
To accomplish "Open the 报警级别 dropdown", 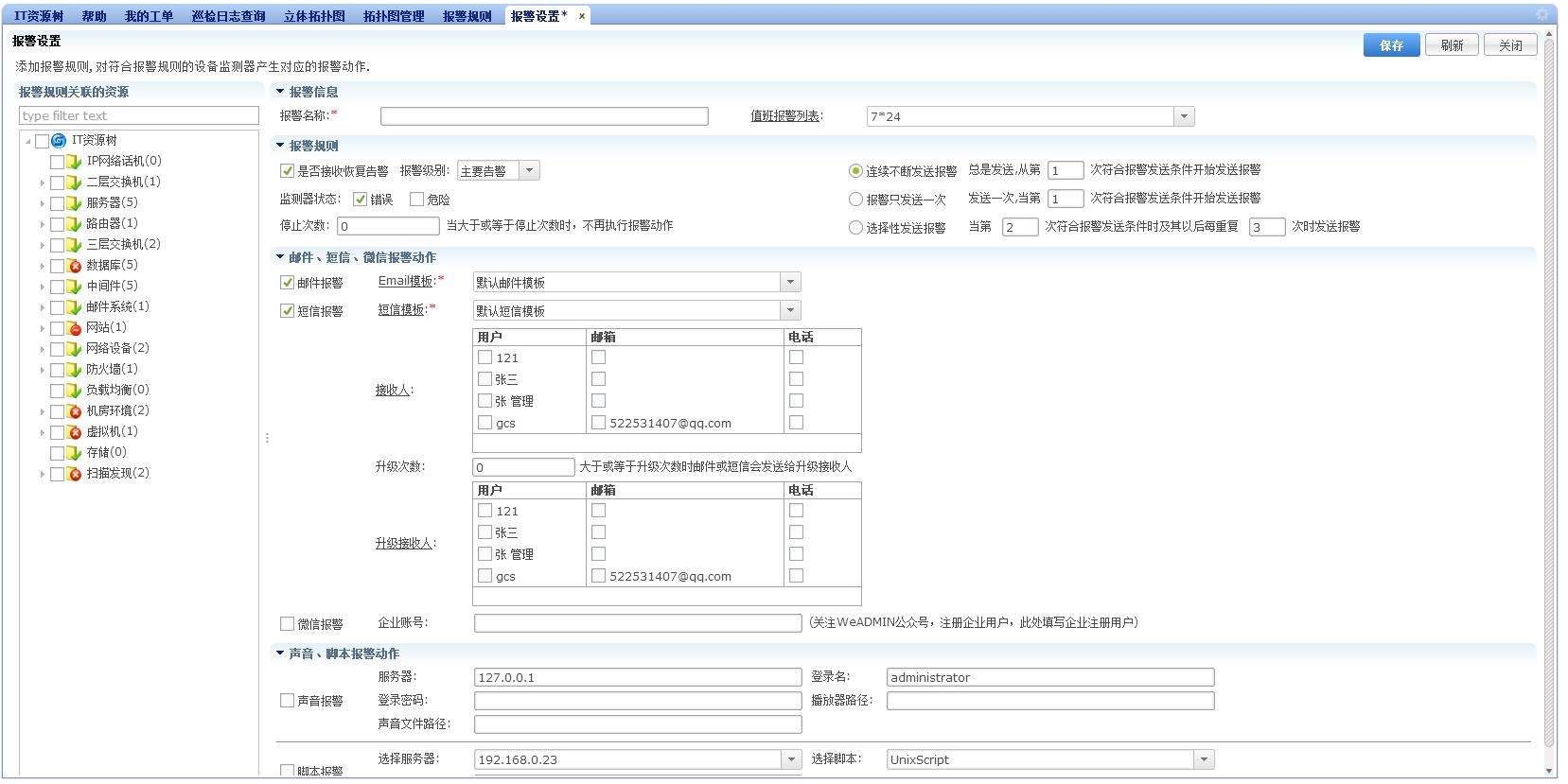I will pyautogui.click(x=529, y=170).
